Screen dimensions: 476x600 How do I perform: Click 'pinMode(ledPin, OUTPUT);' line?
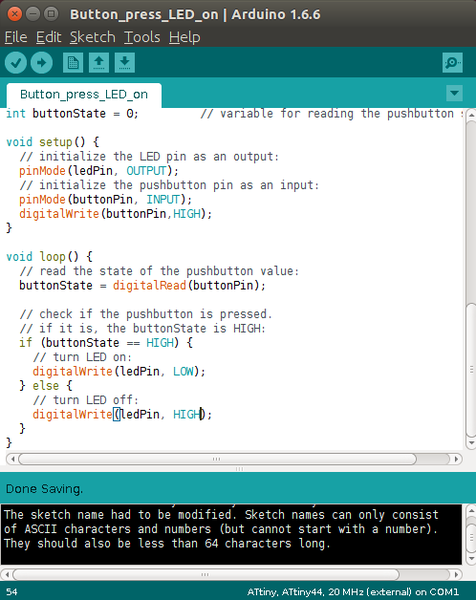[x=99, y=171]
